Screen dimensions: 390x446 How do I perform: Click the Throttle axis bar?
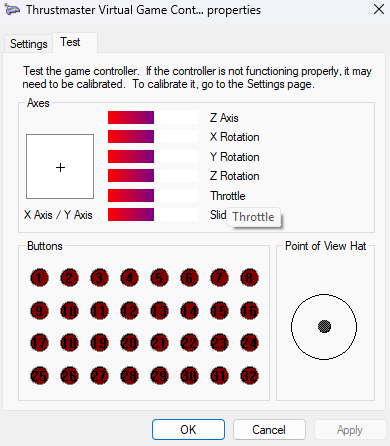[153, 196]
